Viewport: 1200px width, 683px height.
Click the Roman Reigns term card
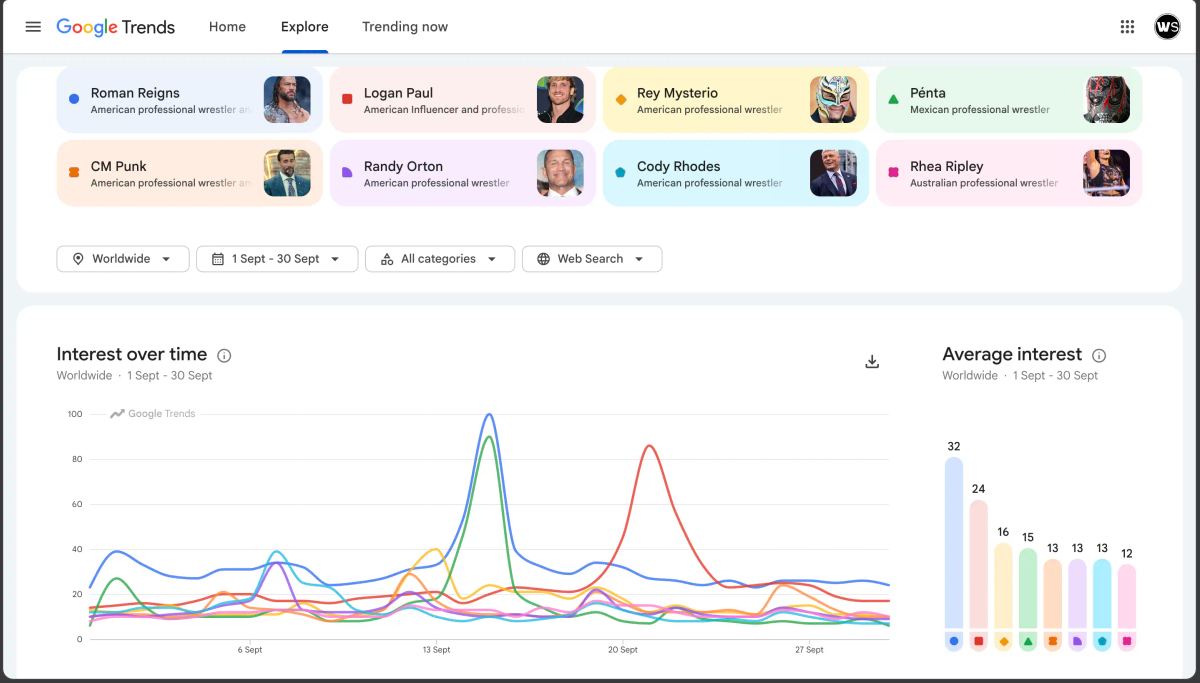190,100
